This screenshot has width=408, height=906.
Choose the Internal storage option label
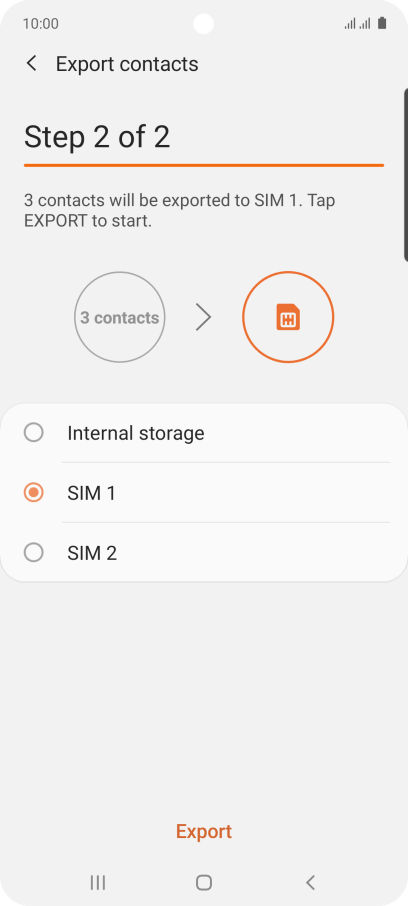coord(136,433)
